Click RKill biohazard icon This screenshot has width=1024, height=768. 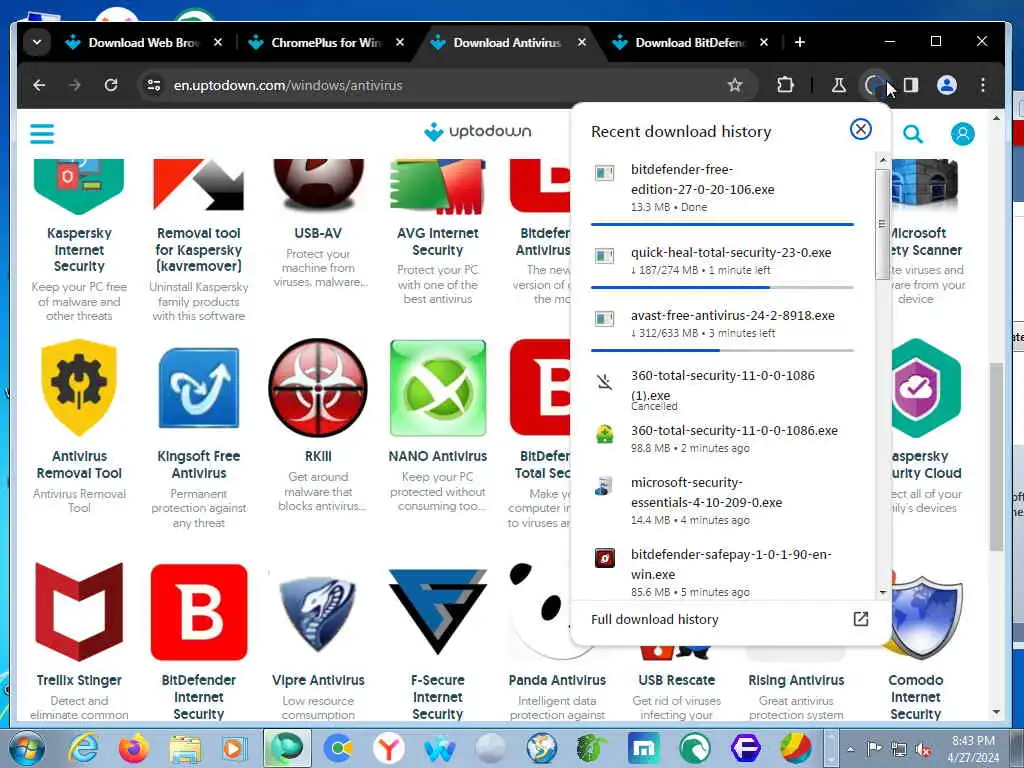tap(318, 387)
